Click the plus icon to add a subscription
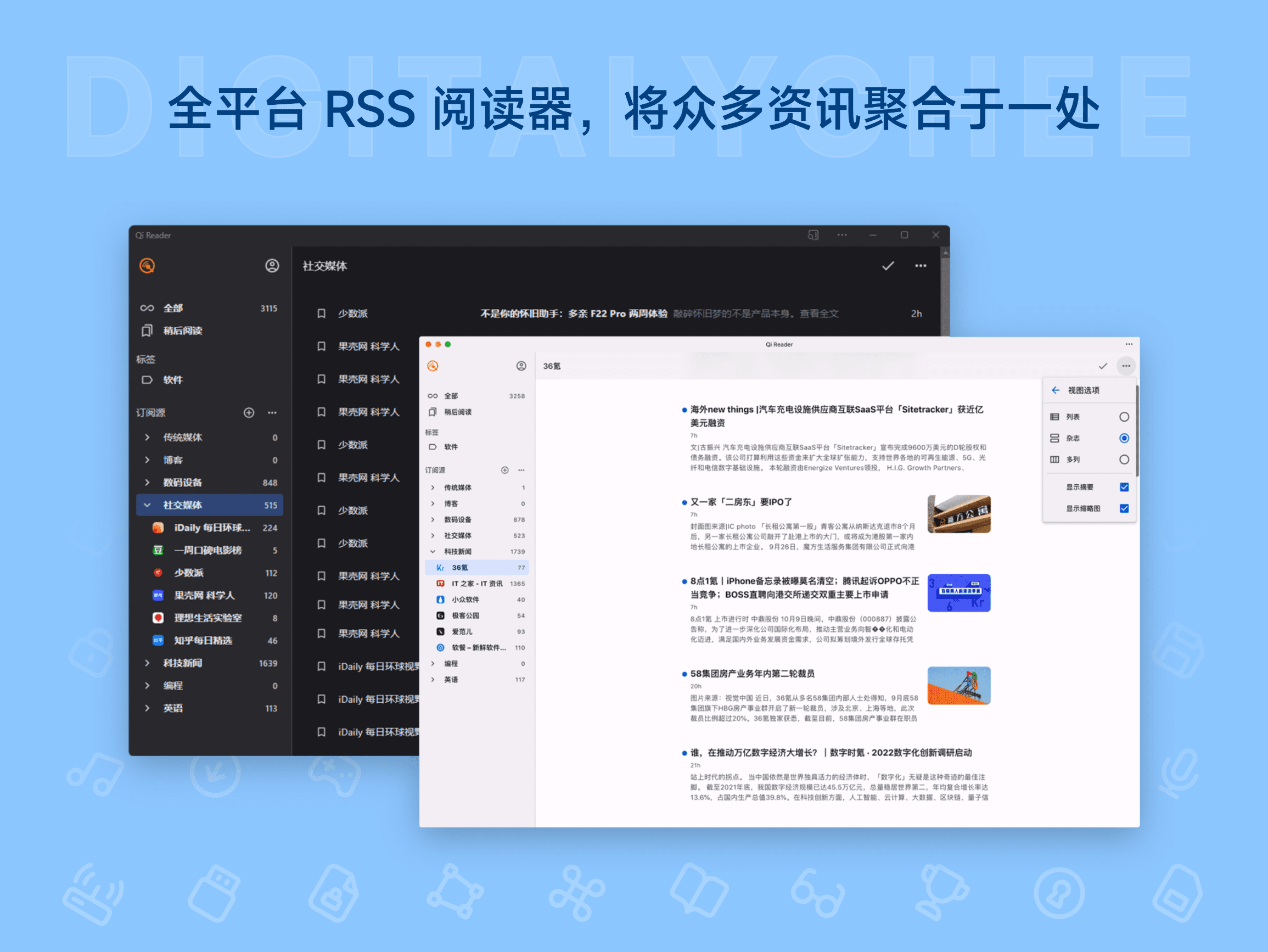 pyautogui.click(x=504, y=470)
